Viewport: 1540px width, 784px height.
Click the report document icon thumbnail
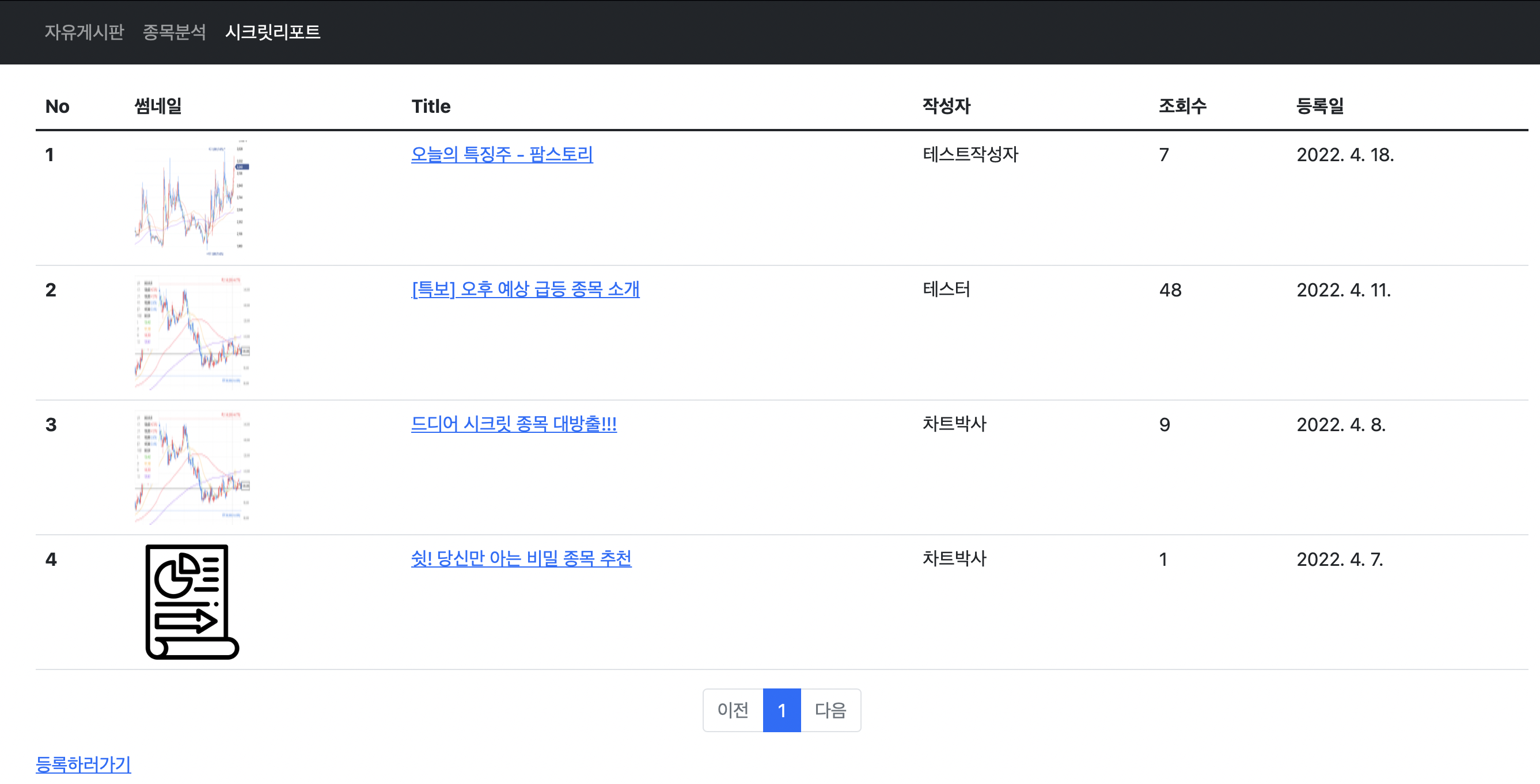tap(192, 601)
